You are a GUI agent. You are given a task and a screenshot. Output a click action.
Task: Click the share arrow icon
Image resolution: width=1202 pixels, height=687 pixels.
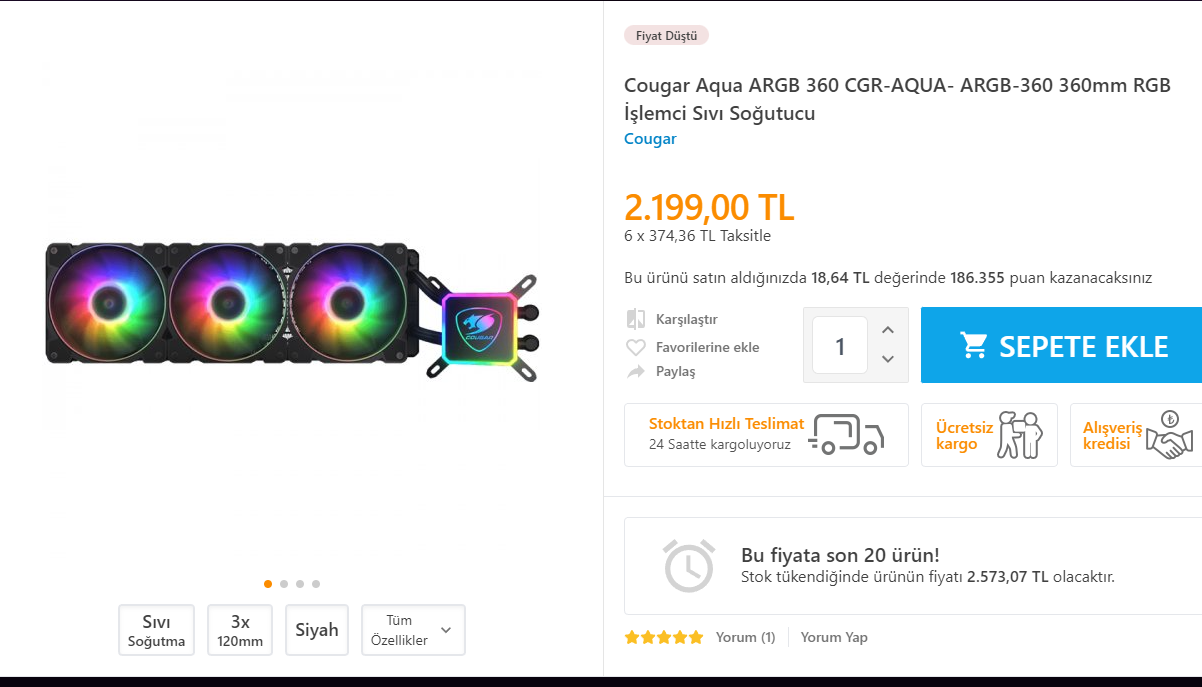(636, 371)
